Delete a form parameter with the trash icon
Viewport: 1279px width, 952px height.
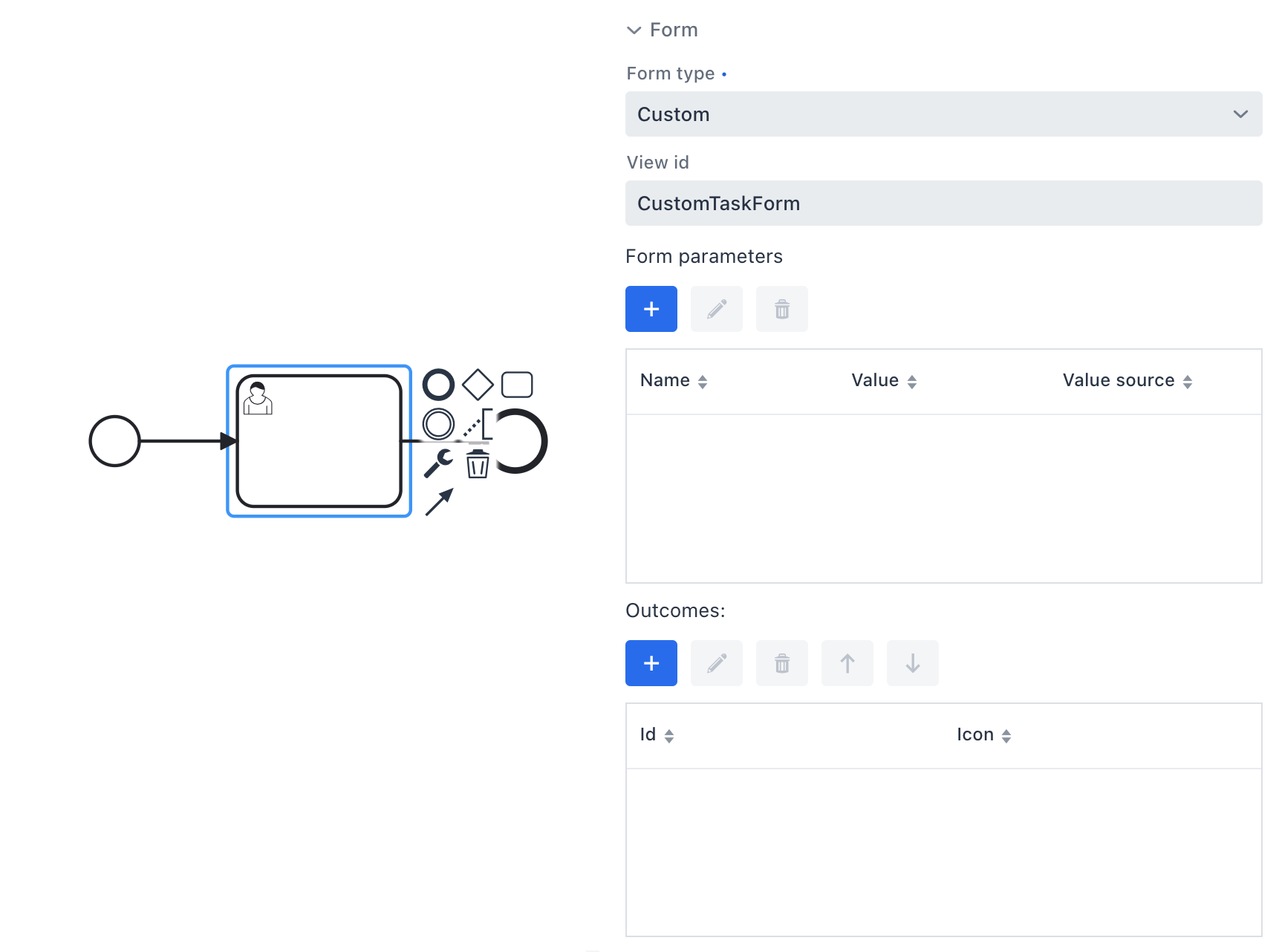tap(781, 309)
